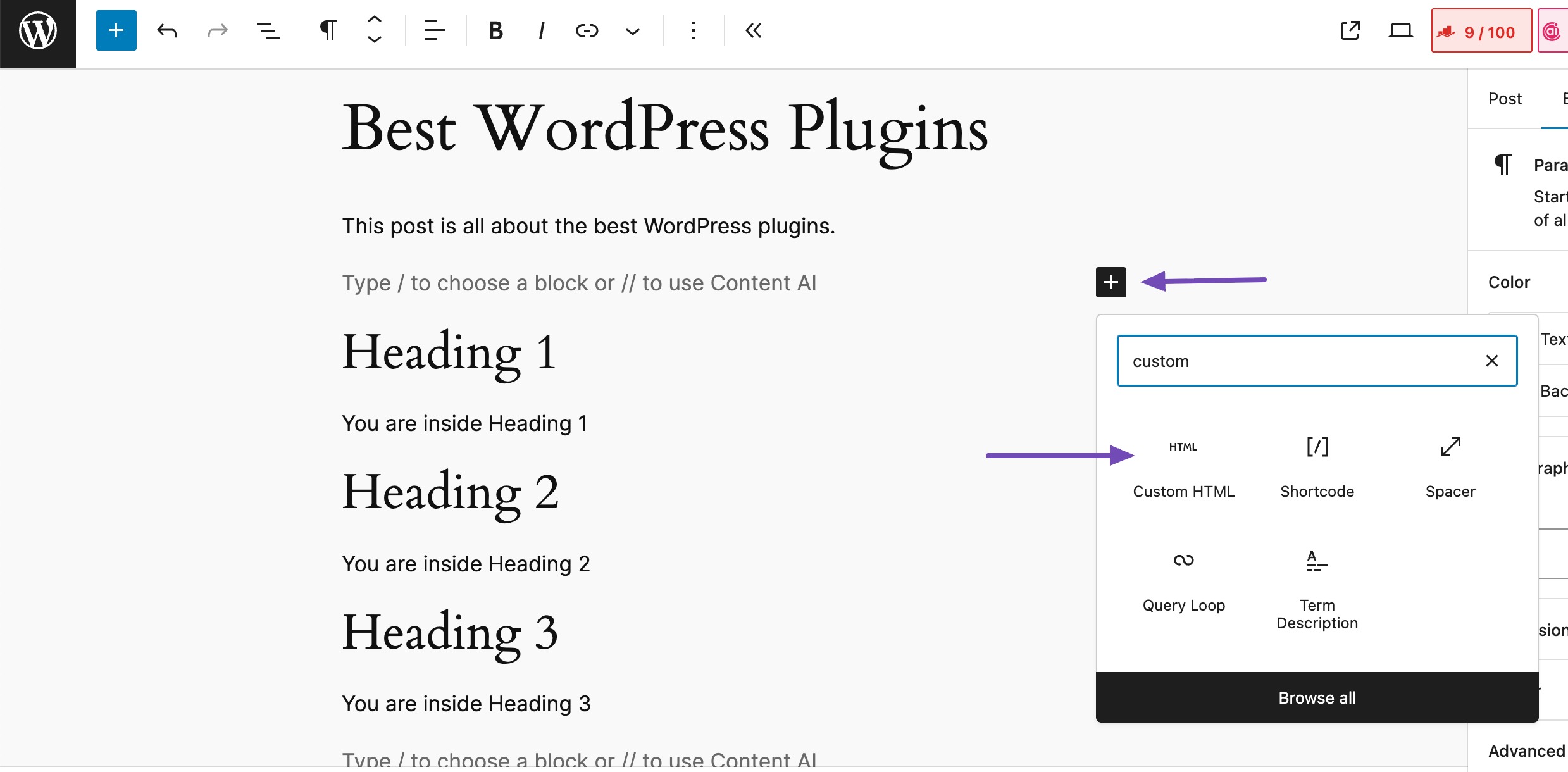Open post preview in new tab
The height and width of the screenshot is (772, 1568).
click(1350, 30)
